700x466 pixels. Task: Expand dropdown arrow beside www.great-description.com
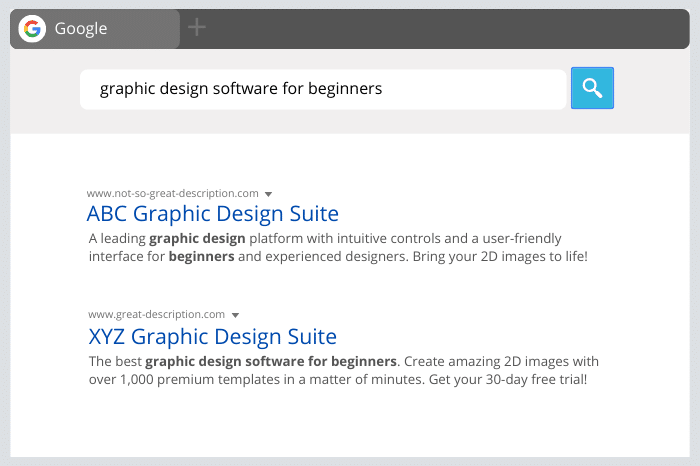[x=235, y=315]
